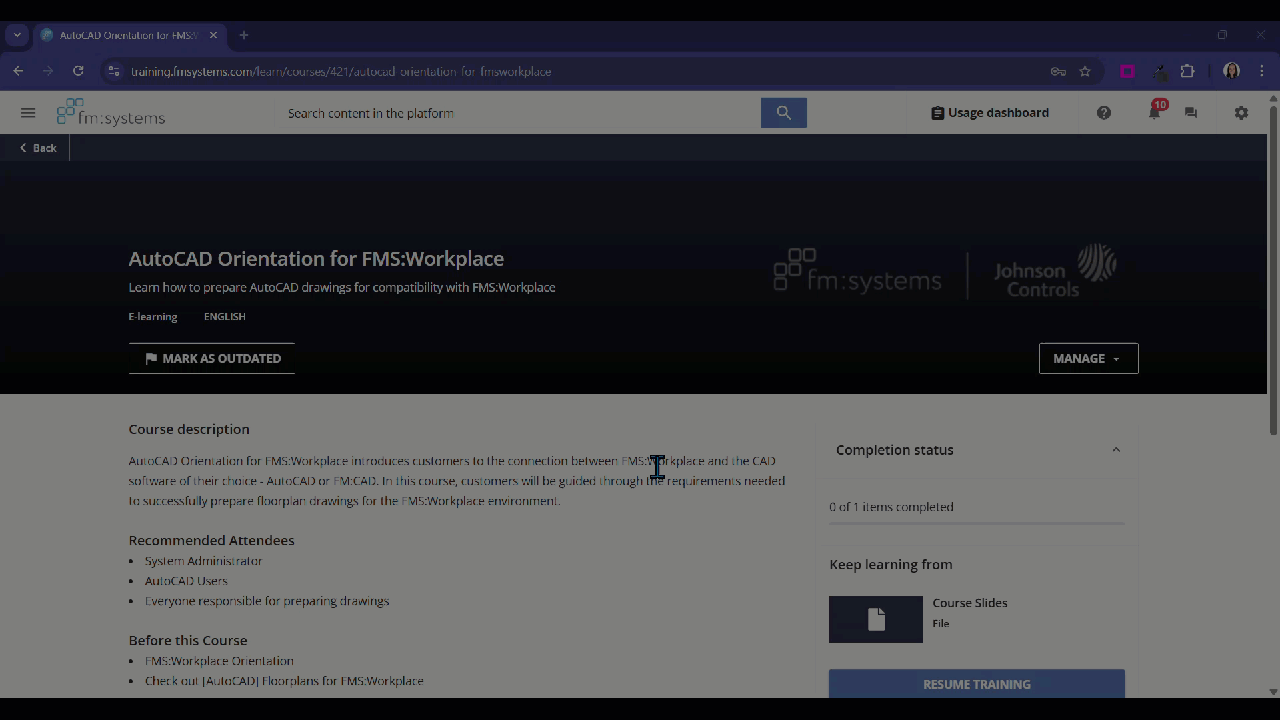Go back with the browser back arrow
The image size is (1280, 720).
(18, 71)
